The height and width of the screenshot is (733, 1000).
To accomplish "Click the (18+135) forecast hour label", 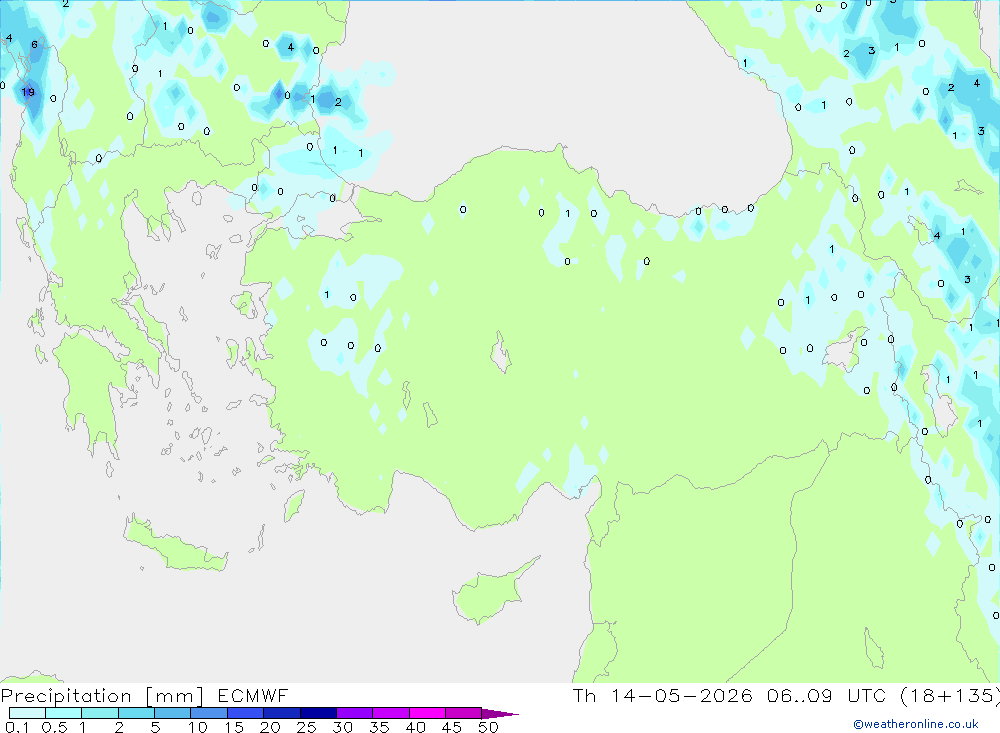I will pyautogui.click(x=950, y=695).
